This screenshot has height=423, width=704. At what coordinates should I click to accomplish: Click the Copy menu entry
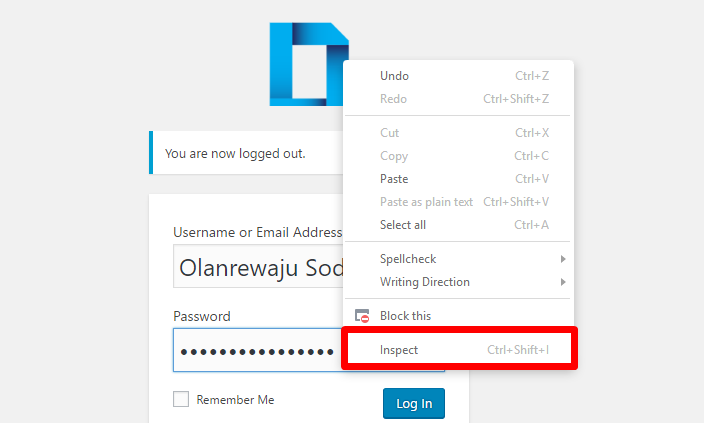coord(458,156)
